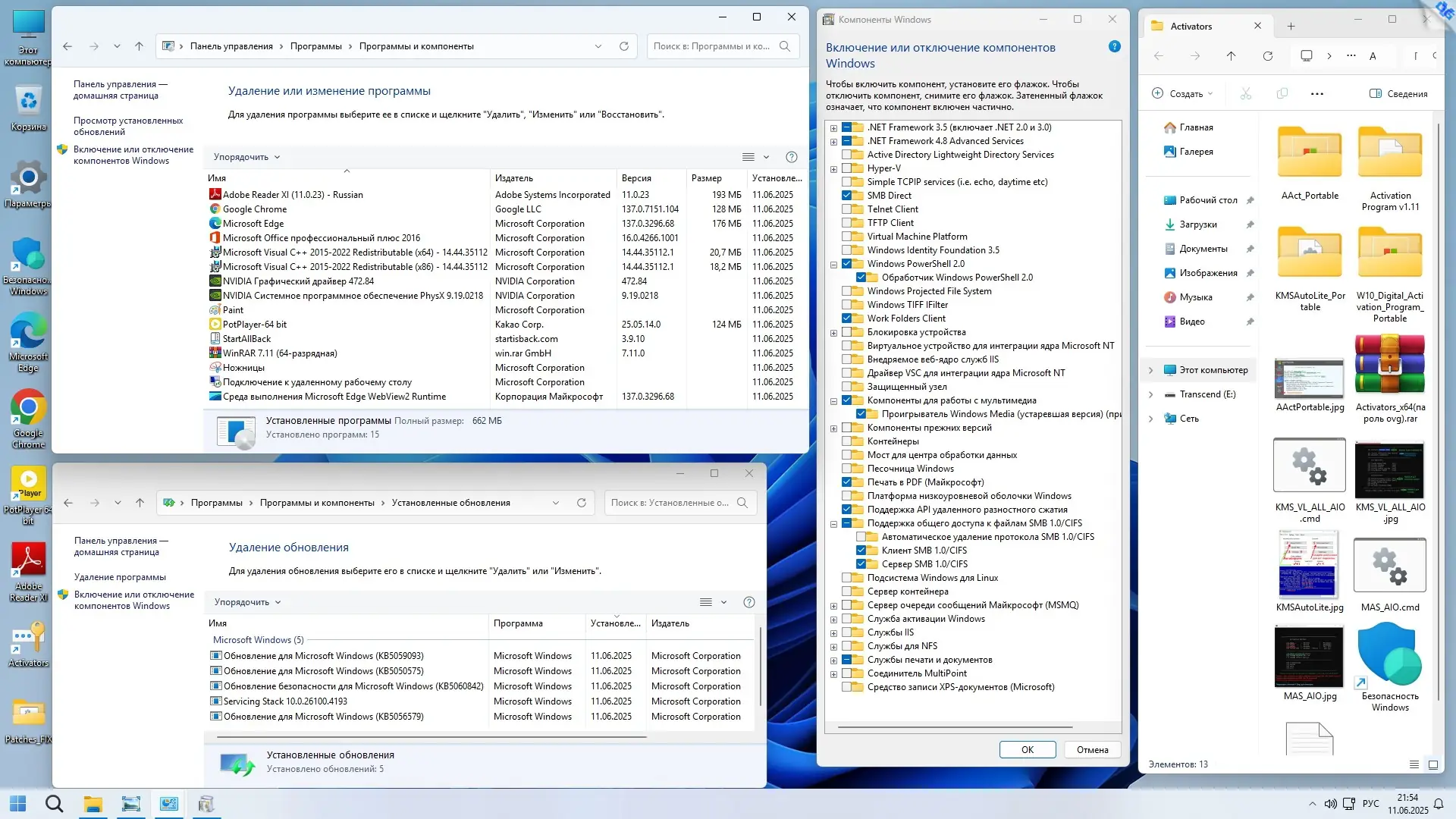Enable the Telnet Client checkbox
This screenshot has height=819, width=1456.
(847, 209)
